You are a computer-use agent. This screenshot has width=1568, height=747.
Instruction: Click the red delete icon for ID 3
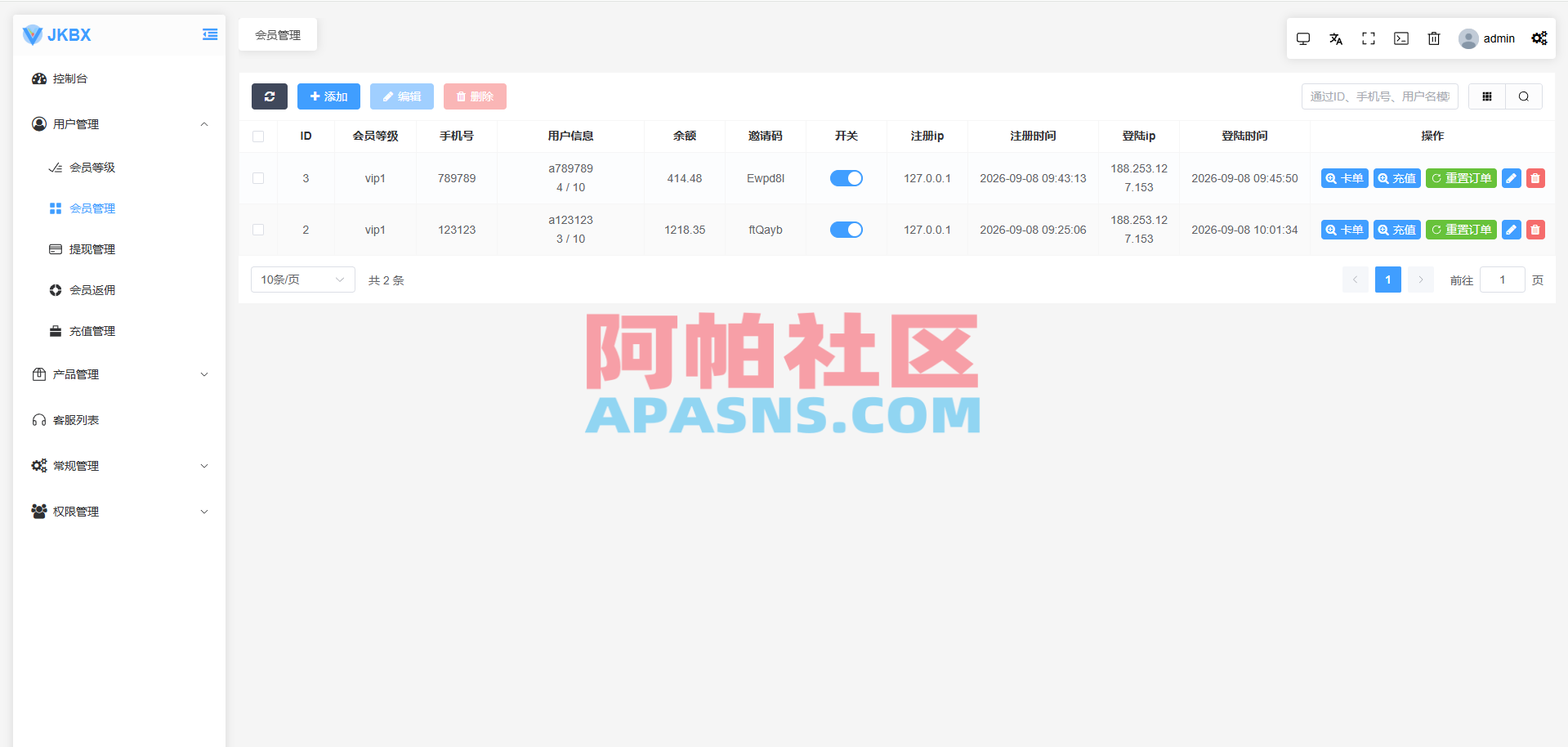coord(1535,178)
